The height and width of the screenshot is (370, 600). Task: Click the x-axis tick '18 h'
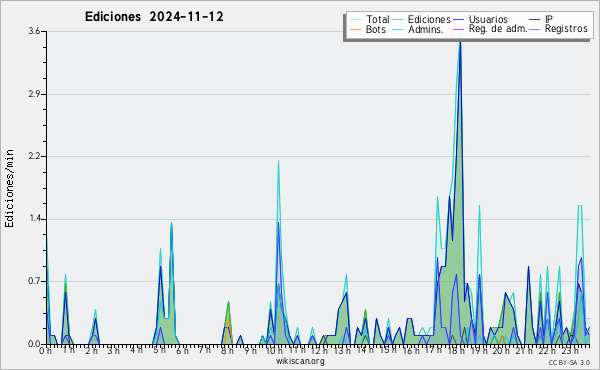tap(456, 351)
